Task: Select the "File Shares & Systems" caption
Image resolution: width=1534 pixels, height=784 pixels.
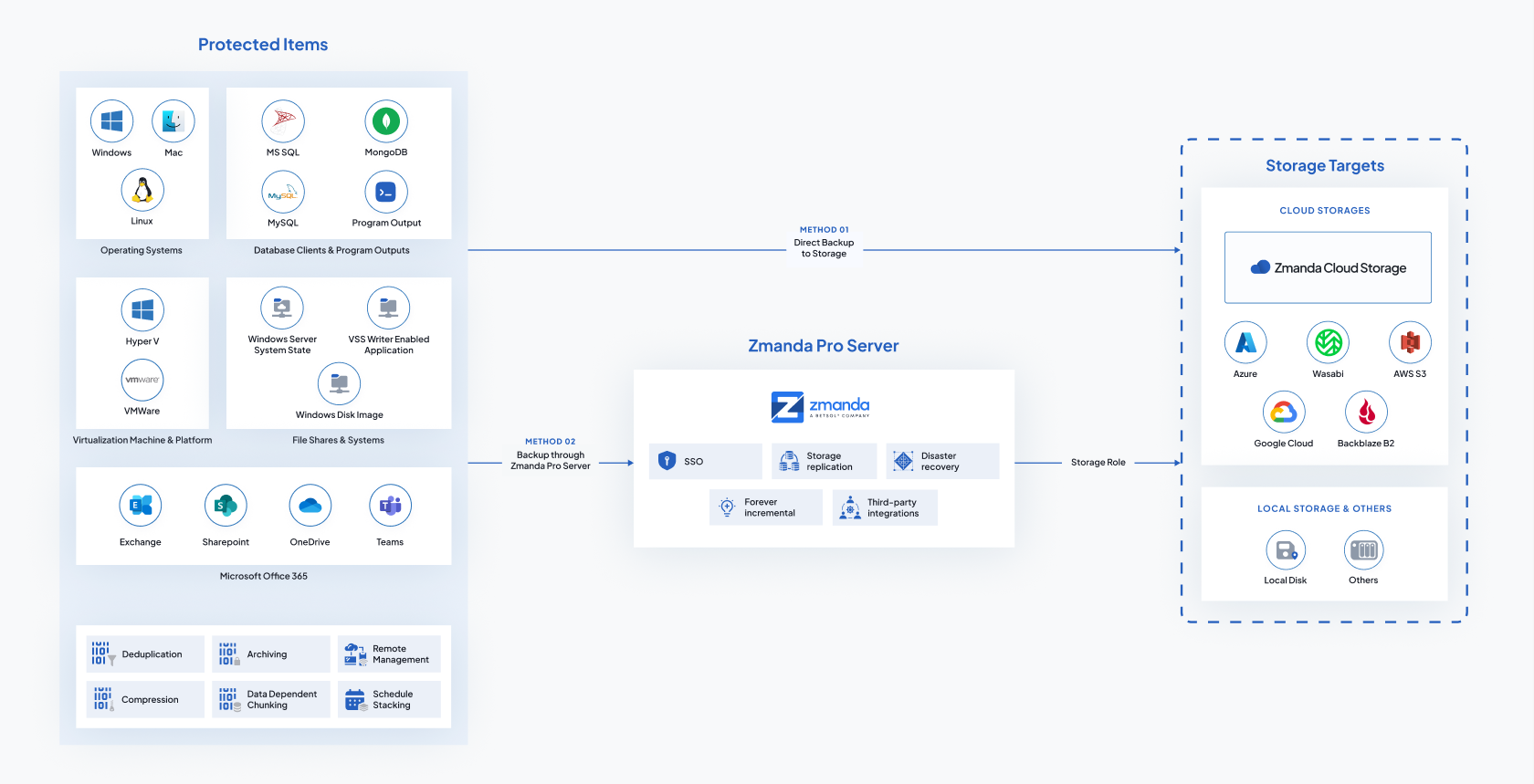Action: (338, 440)
